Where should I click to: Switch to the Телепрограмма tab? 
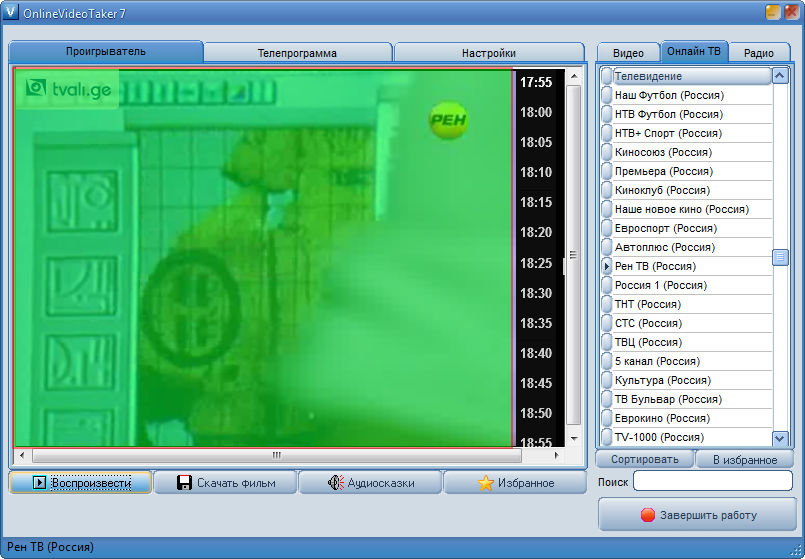tap(297, 53)
